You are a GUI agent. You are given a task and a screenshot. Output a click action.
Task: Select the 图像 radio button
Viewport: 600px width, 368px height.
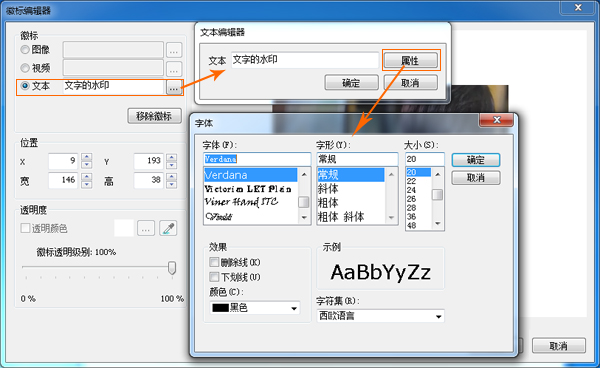click(25, 50)
